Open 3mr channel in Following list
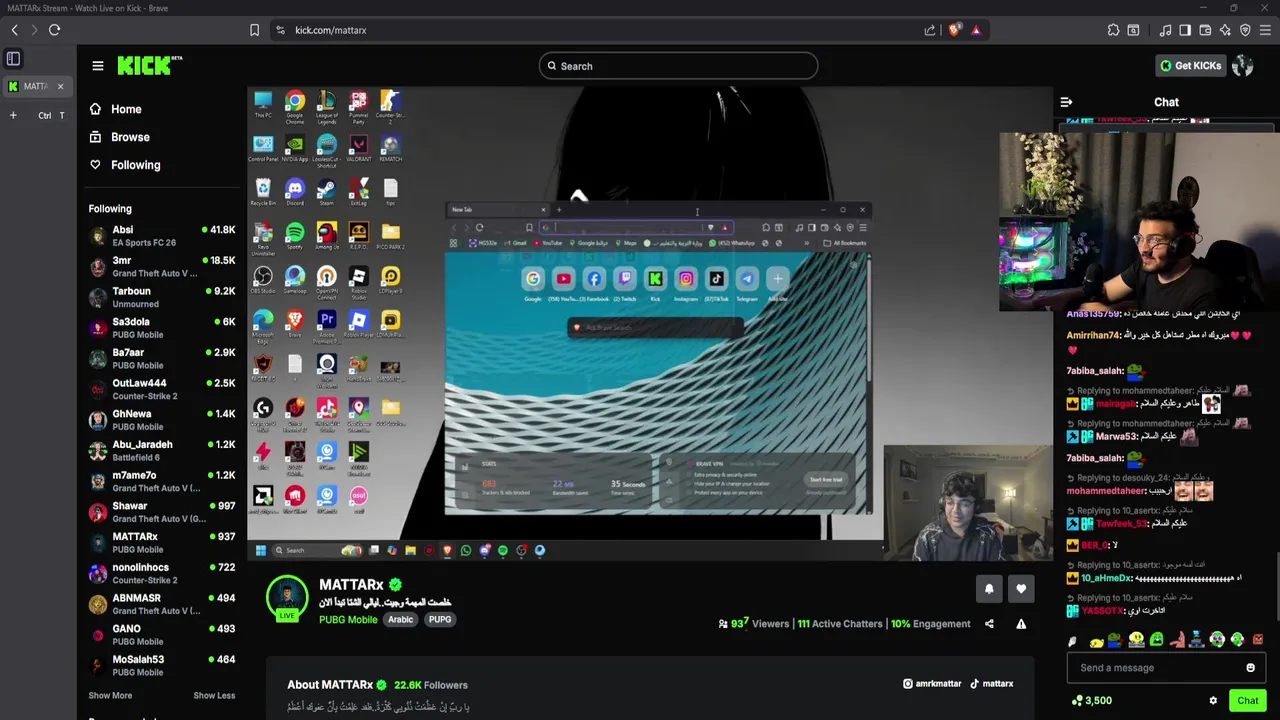Screen dimensions: 1280x720 click(x=162, y=267)
